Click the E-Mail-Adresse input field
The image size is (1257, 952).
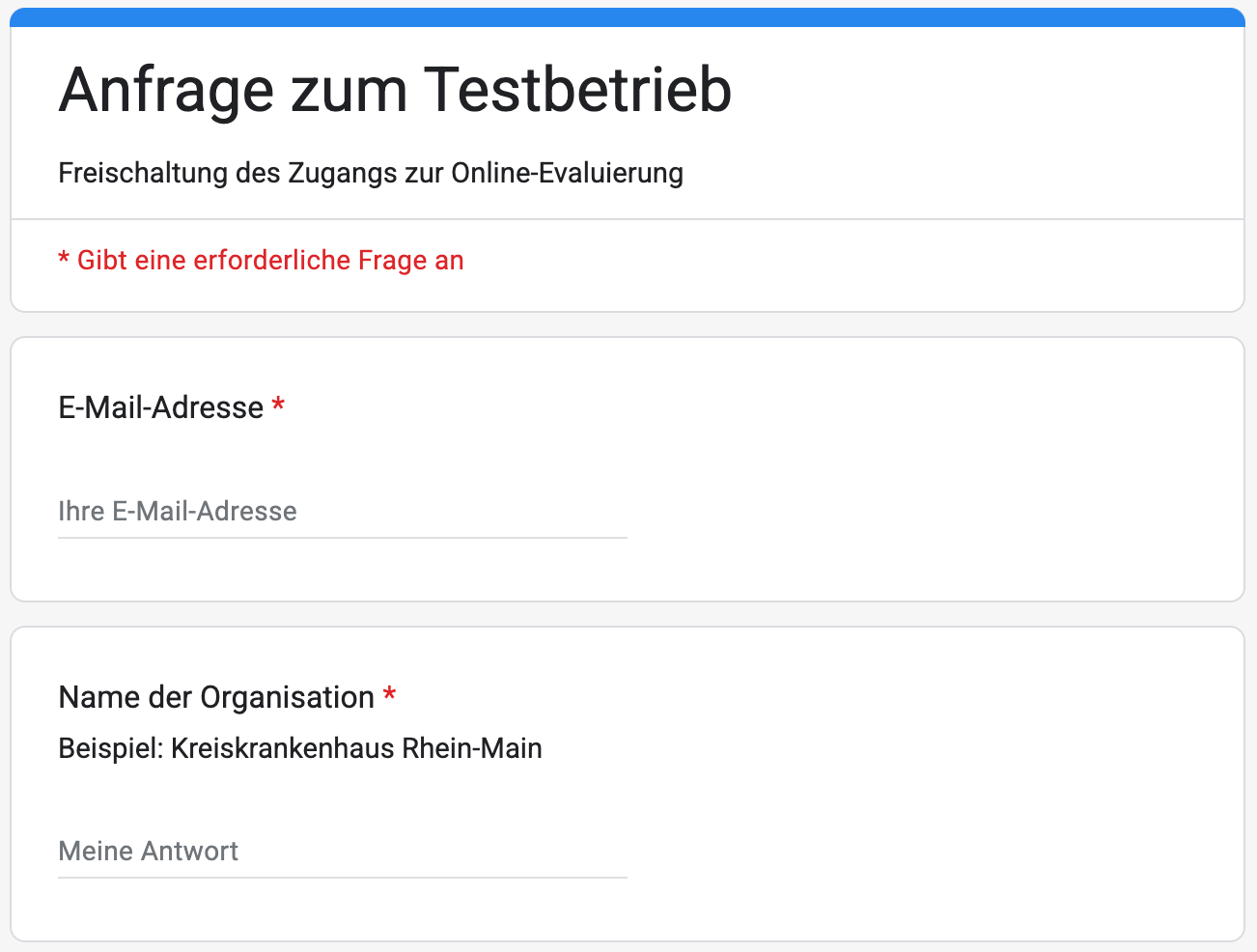coord(342,512)
